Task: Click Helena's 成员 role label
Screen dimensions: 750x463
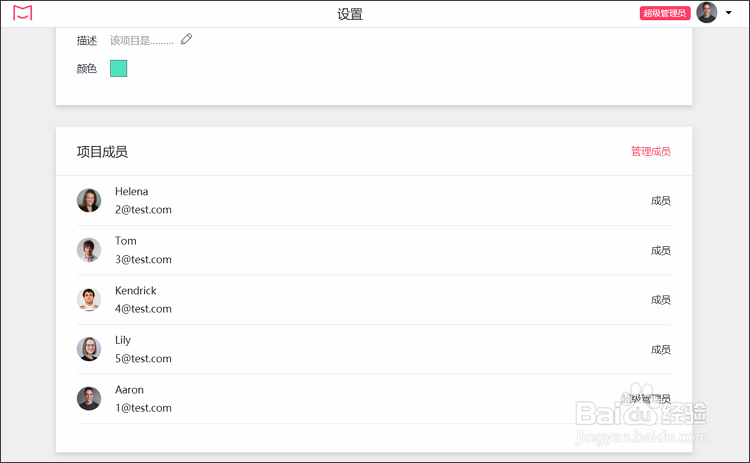Action: point(660,201)
